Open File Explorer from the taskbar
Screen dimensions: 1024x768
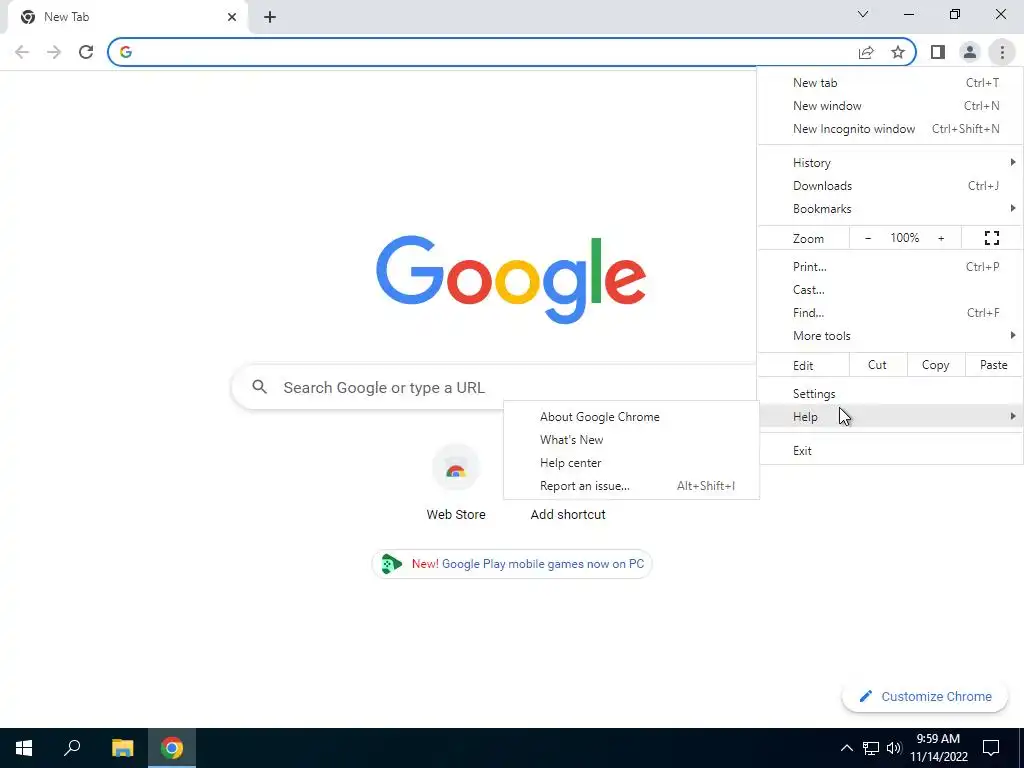tap(122, 748)
